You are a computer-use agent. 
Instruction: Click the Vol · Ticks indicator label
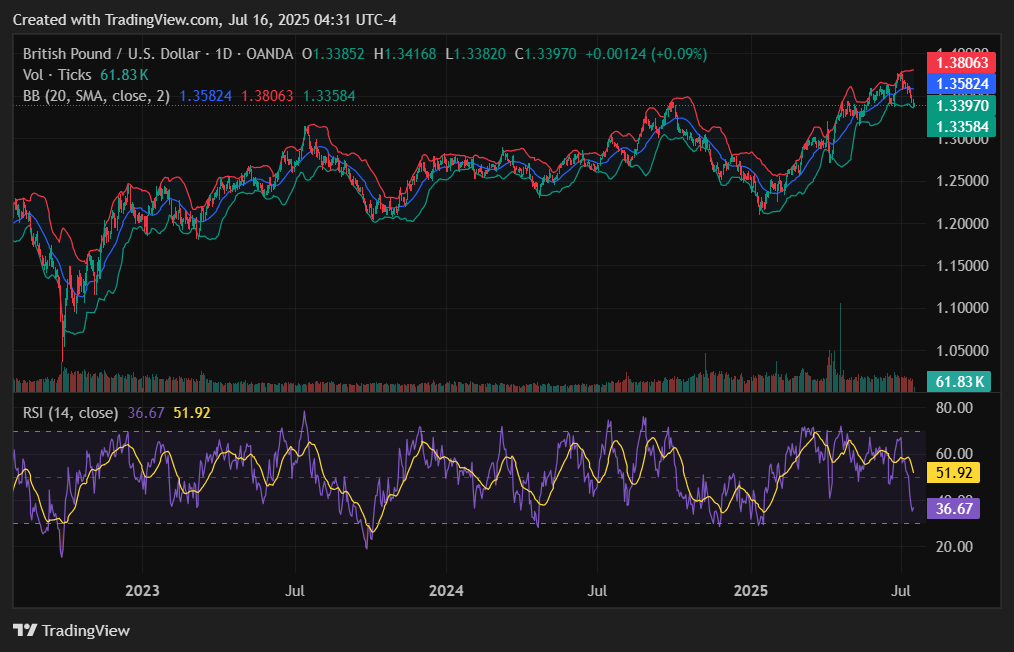click(x=57, y=75)
